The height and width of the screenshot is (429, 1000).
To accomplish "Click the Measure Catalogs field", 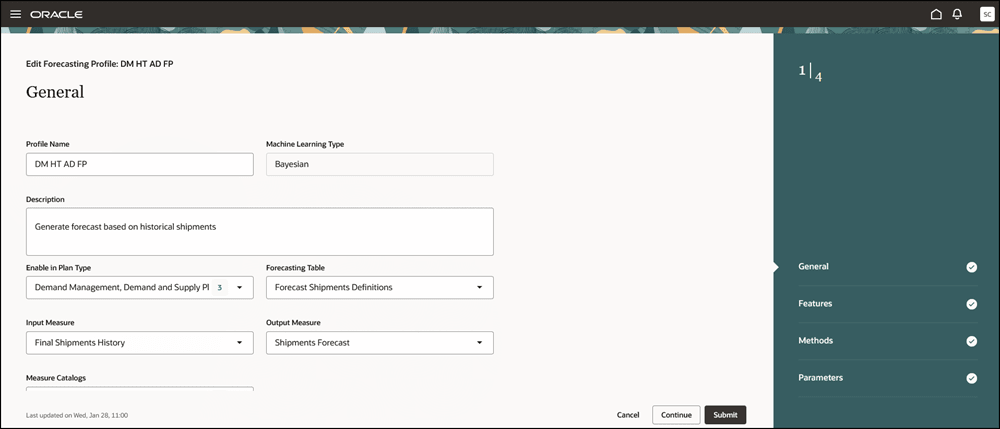I will coord(140,388).
